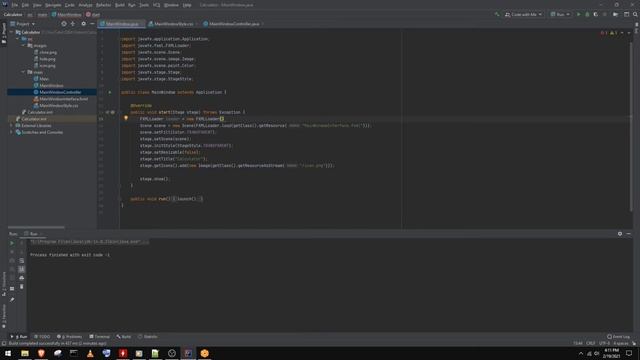This screenshot has height=360, width=640.
Task: Click the start method breadcrumb
Action: tap(93, 14)
